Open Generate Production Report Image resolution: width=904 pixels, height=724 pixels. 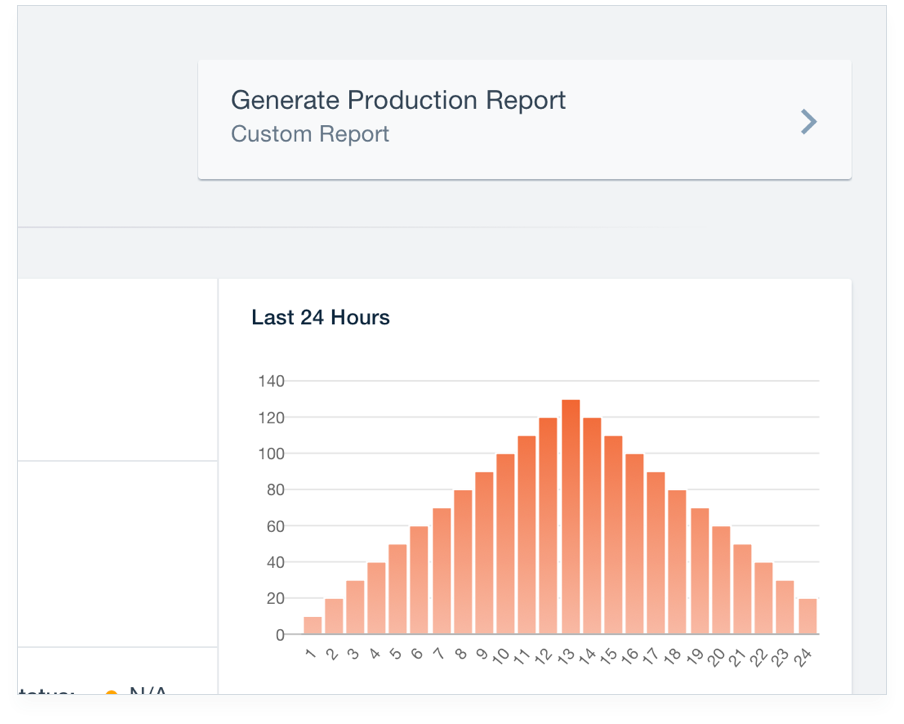(x=398, y=101)
